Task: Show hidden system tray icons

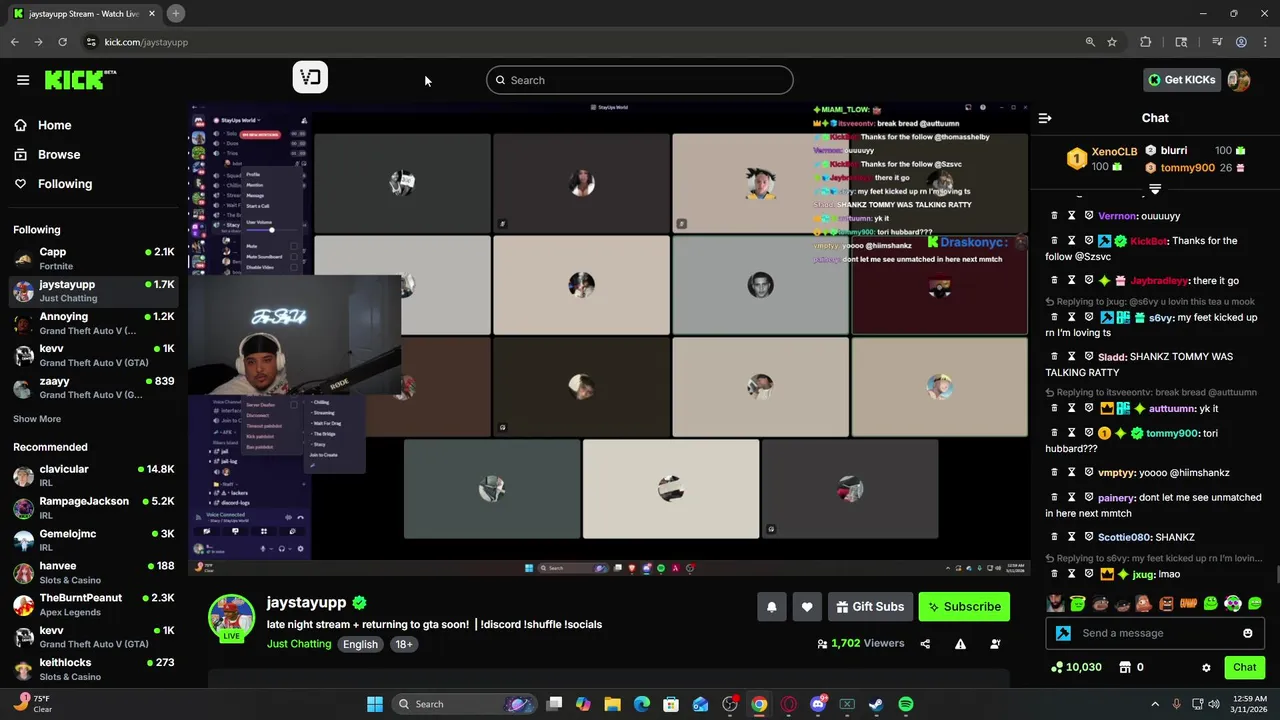Action: point(1155,704)
